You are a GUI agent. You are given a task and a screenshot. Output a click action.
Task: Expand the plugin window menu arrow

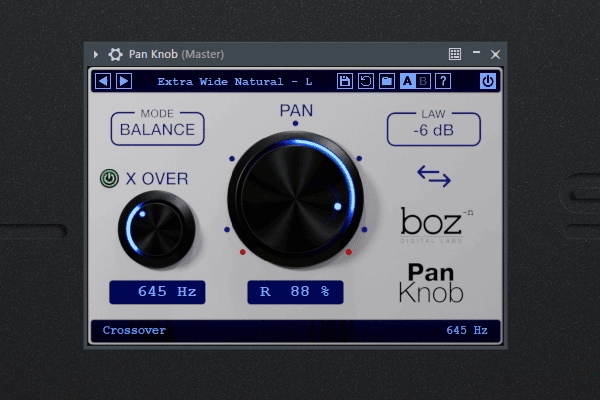[96, 54]
